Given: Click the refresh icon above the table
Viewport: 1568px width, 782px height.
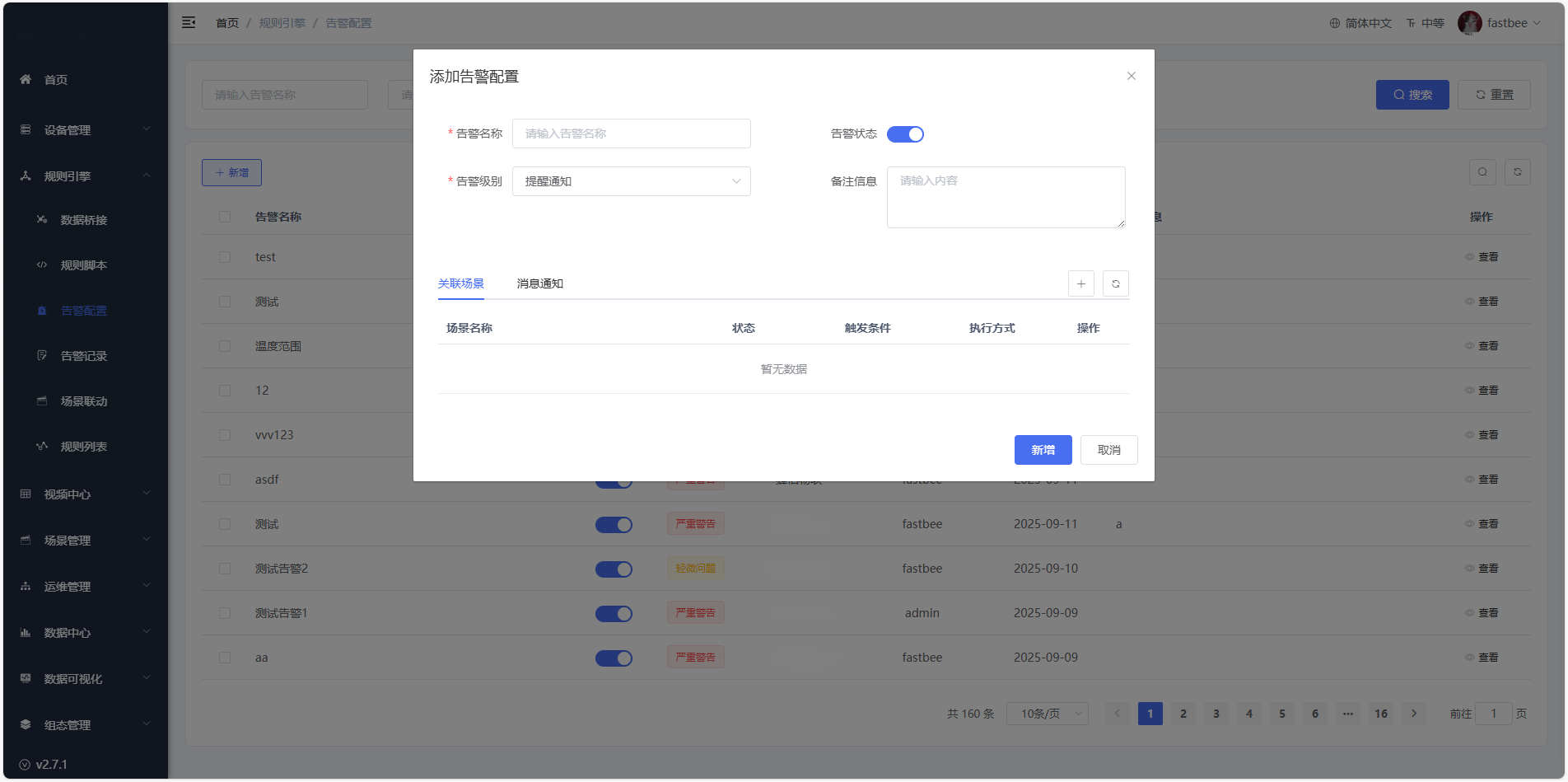Looking at the screenshot, I should [x=1517, y=172].
